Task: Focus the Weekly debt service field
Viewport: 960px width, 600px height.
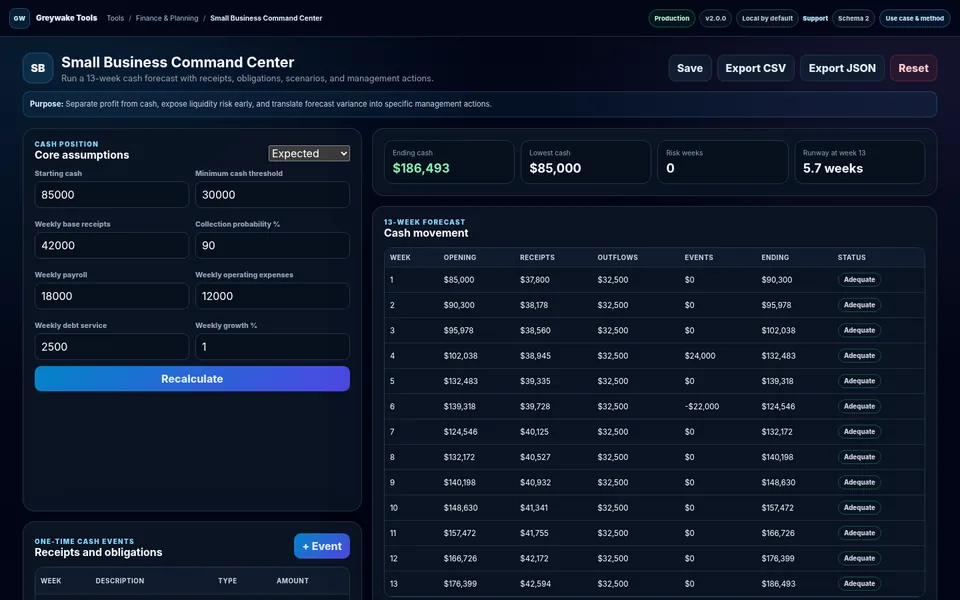Action: point(112,347)
